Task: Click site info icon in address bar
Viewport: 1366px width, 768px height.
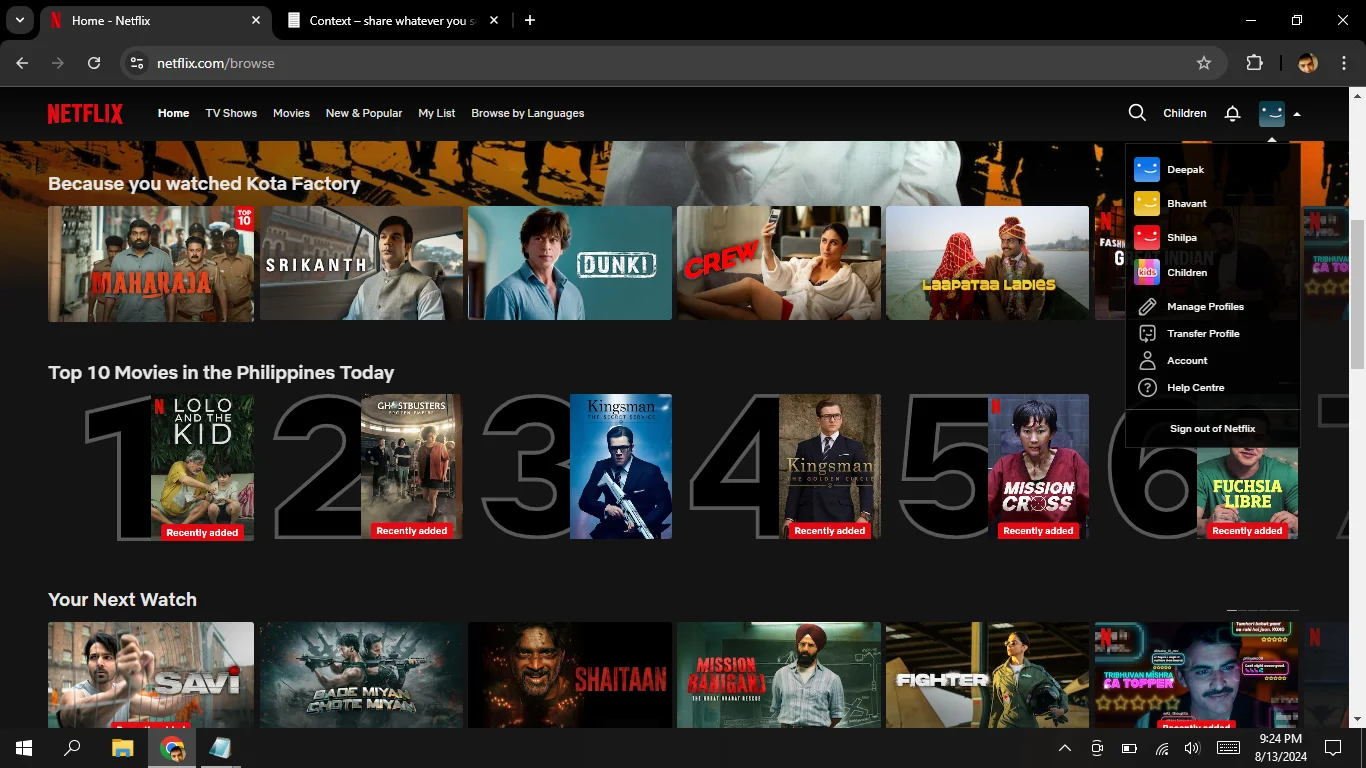Action: coord(138,63)
